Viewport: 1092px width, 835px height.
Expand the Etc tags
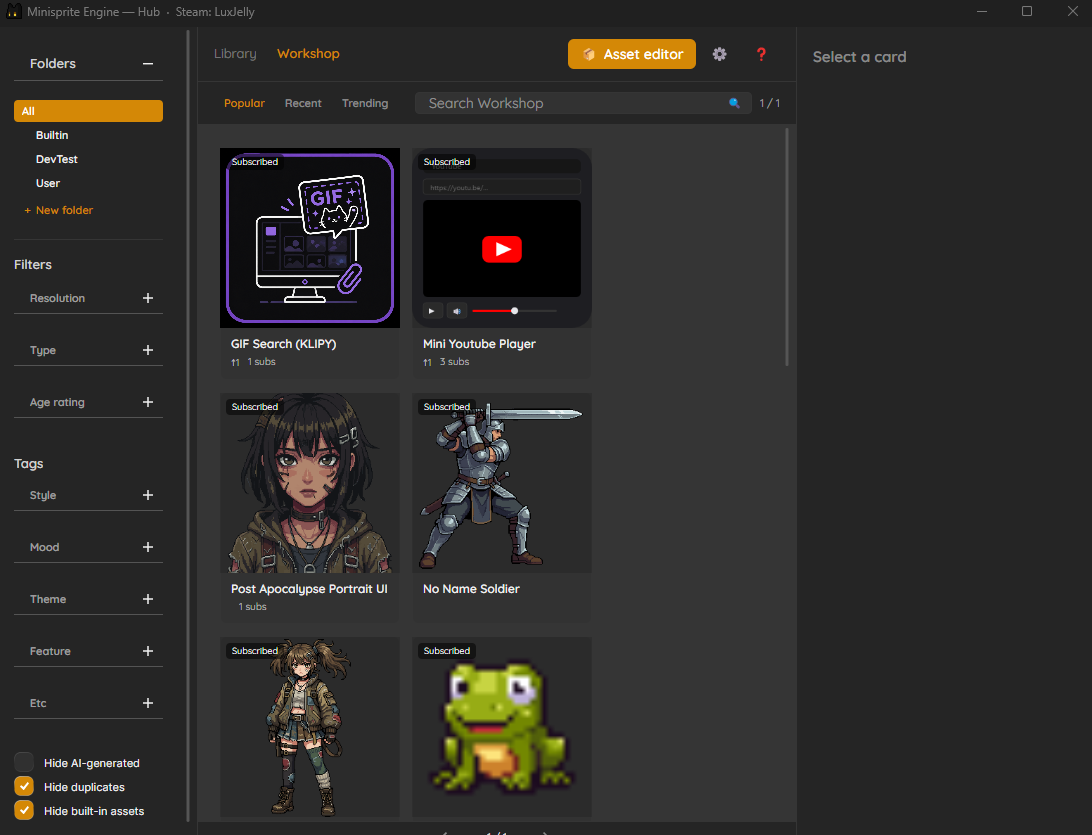148,703
